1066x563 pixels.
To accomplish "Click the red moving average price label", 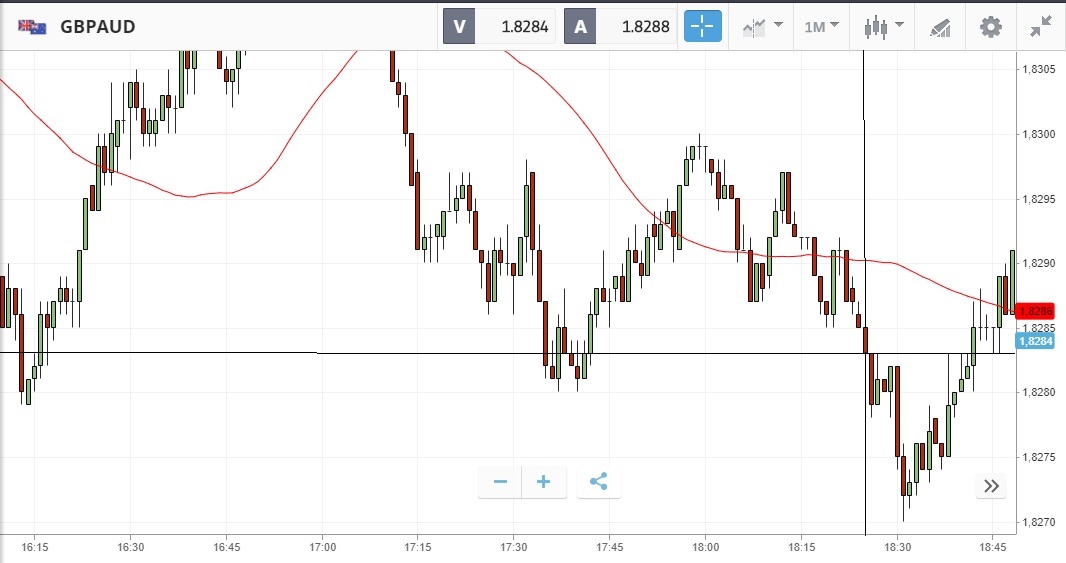I will (1036, 311).
